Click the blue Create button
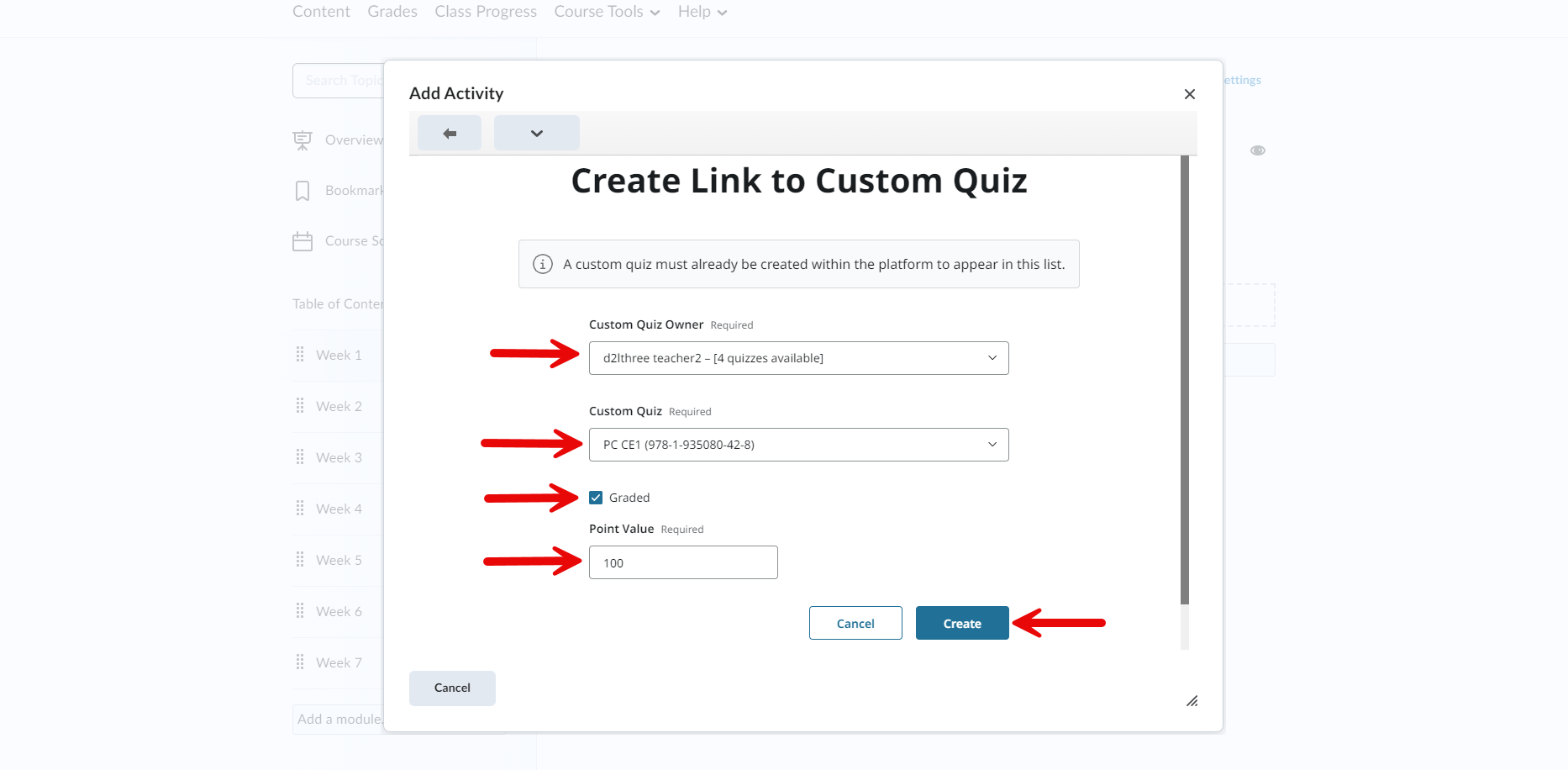The width and height of the screenshot is (1568, 770). click(x=962, y=623)
